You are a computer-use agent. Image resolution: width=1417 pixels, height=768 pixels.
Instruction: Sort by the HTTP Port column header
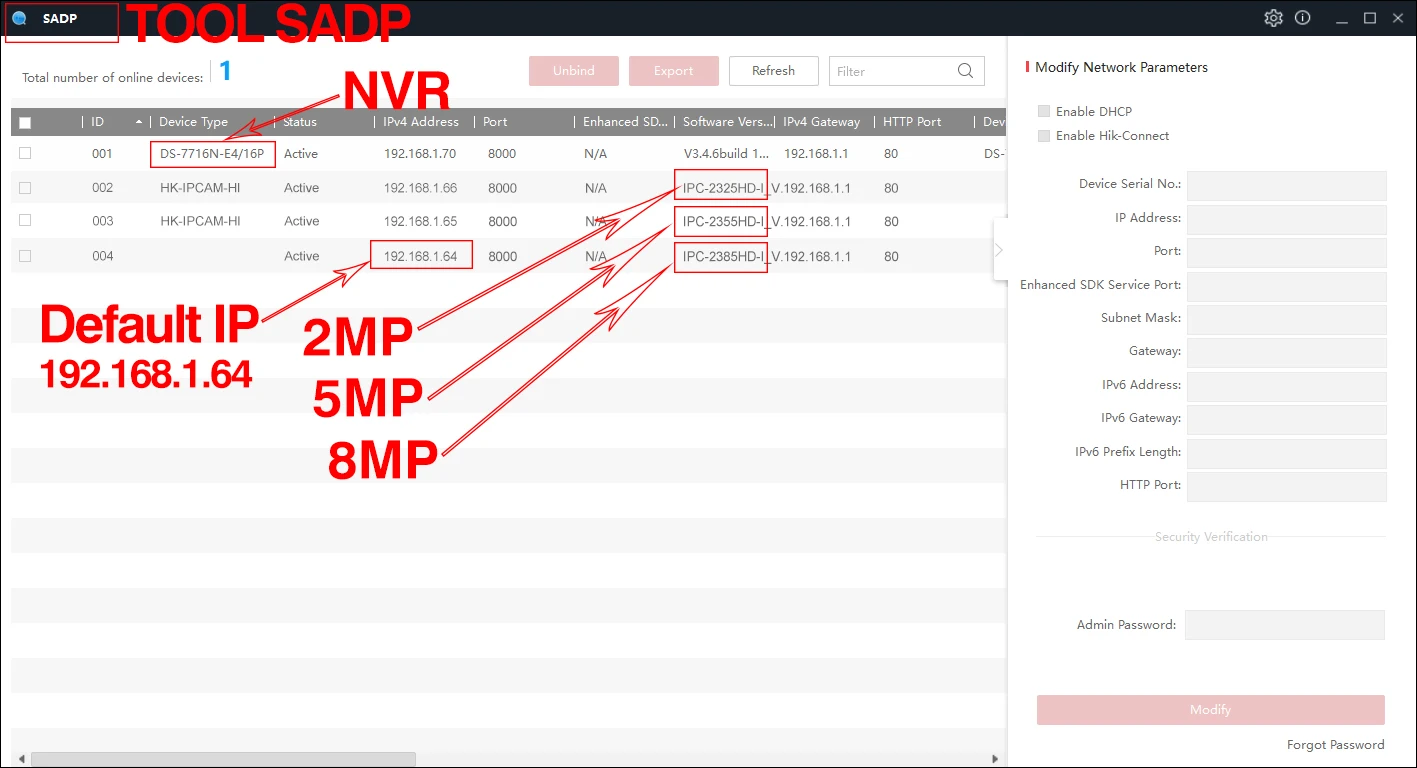(912, 122)
